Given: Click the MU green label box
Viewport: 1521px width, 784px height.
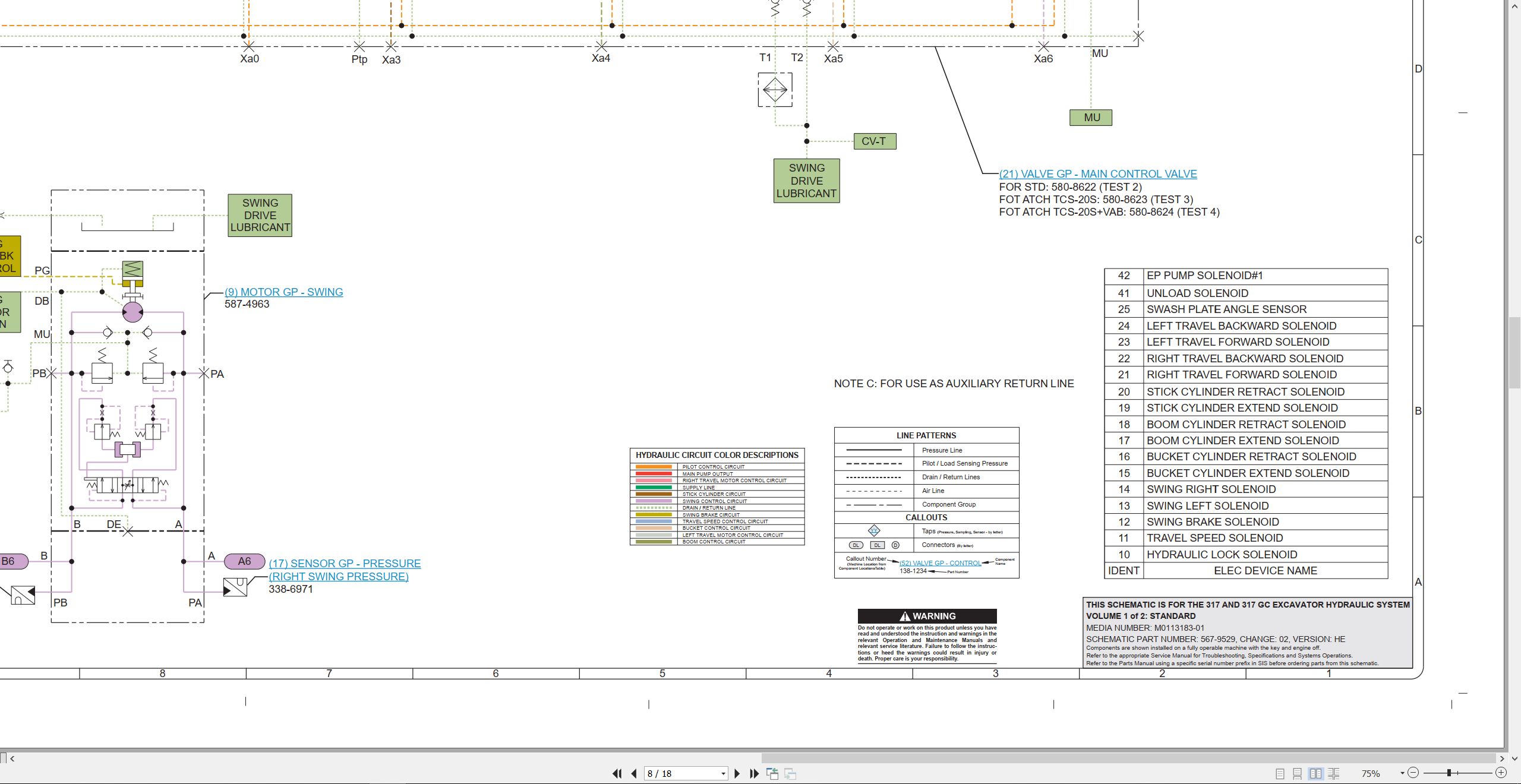Looking at the screenshot, I should [x=1091, y=118].
